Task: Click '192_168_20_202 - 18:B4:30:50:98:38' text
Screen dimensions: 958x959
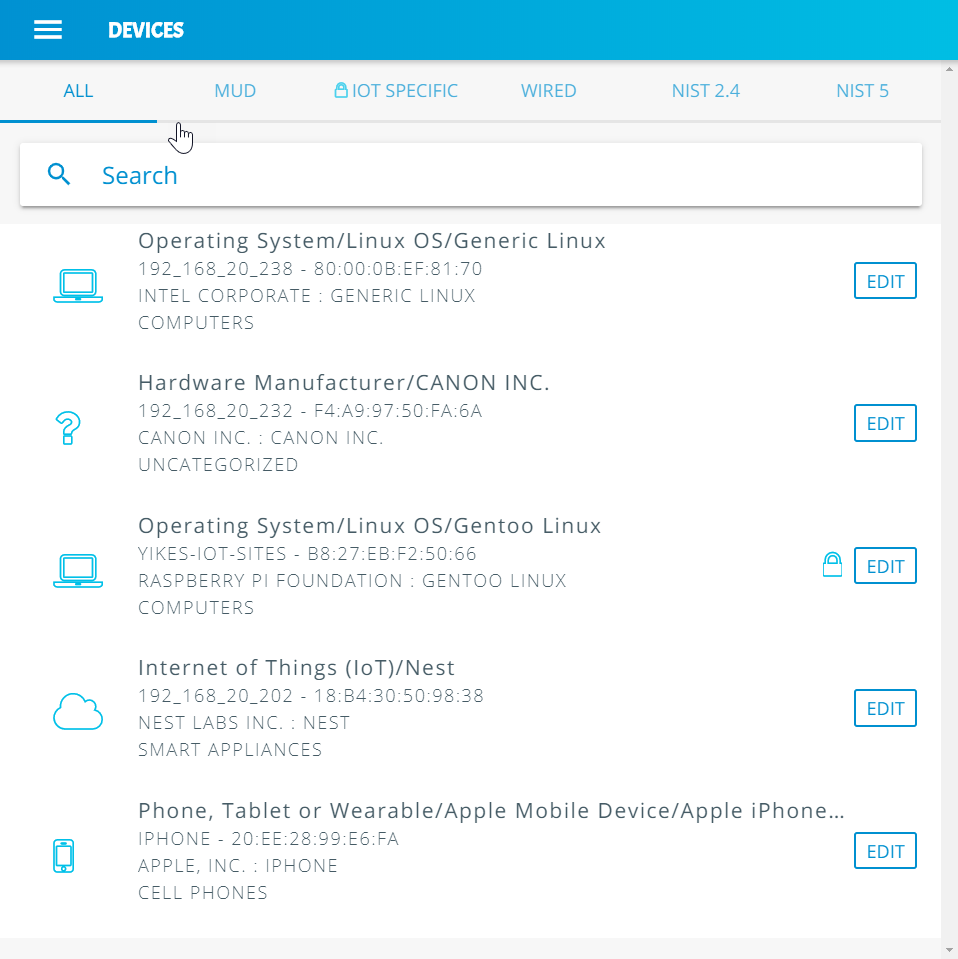Action: point(311,696)
